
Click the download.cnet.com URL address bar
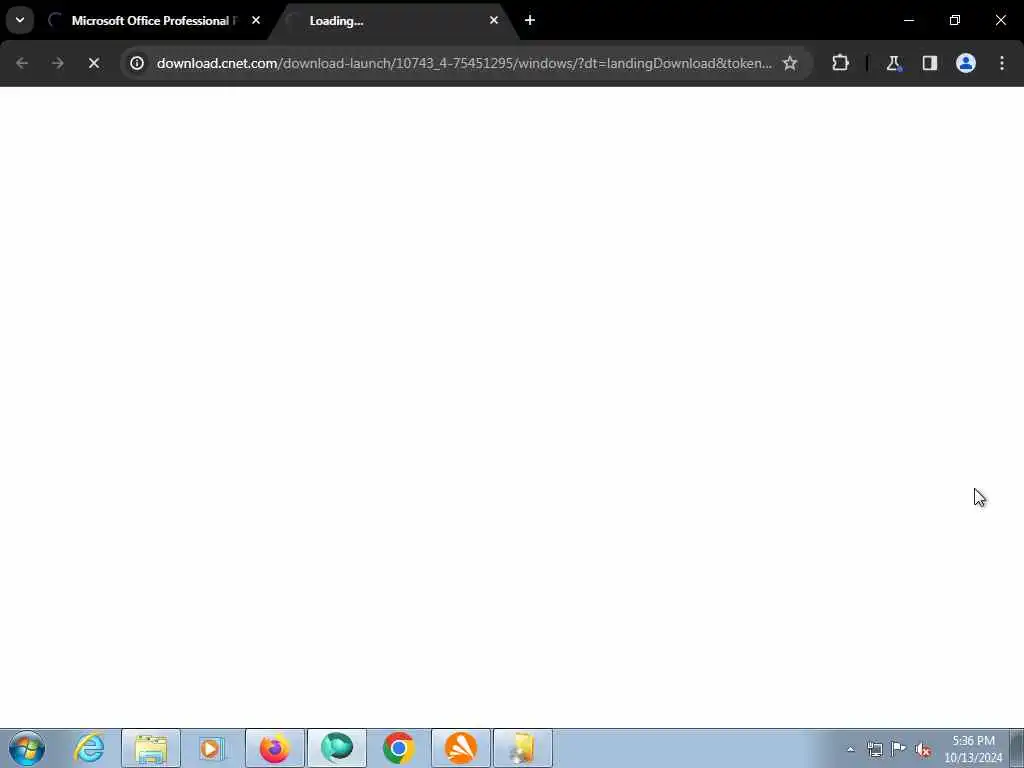click(464, 63)
